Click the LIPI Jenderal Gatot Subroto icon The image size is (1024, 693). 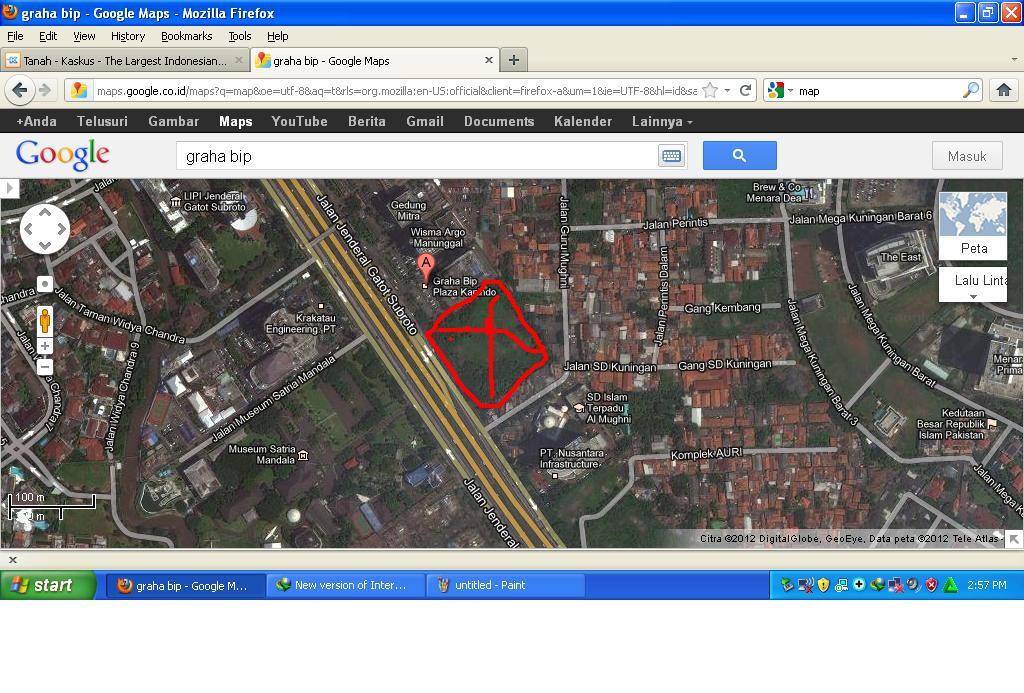tap(175, 202)
